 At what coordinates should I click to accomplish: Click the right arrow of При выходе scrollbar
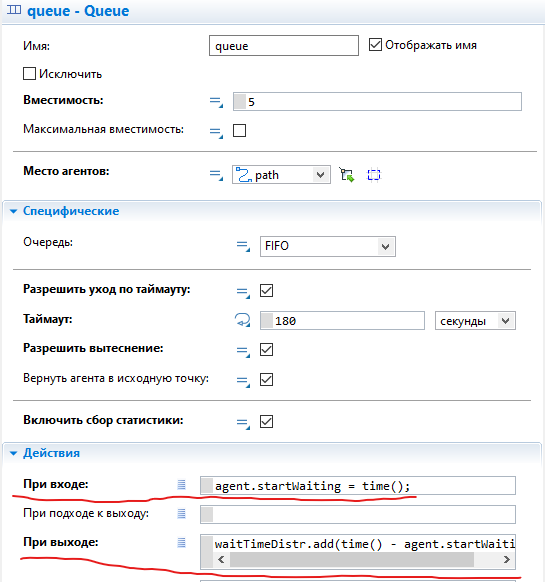point(506,559)
